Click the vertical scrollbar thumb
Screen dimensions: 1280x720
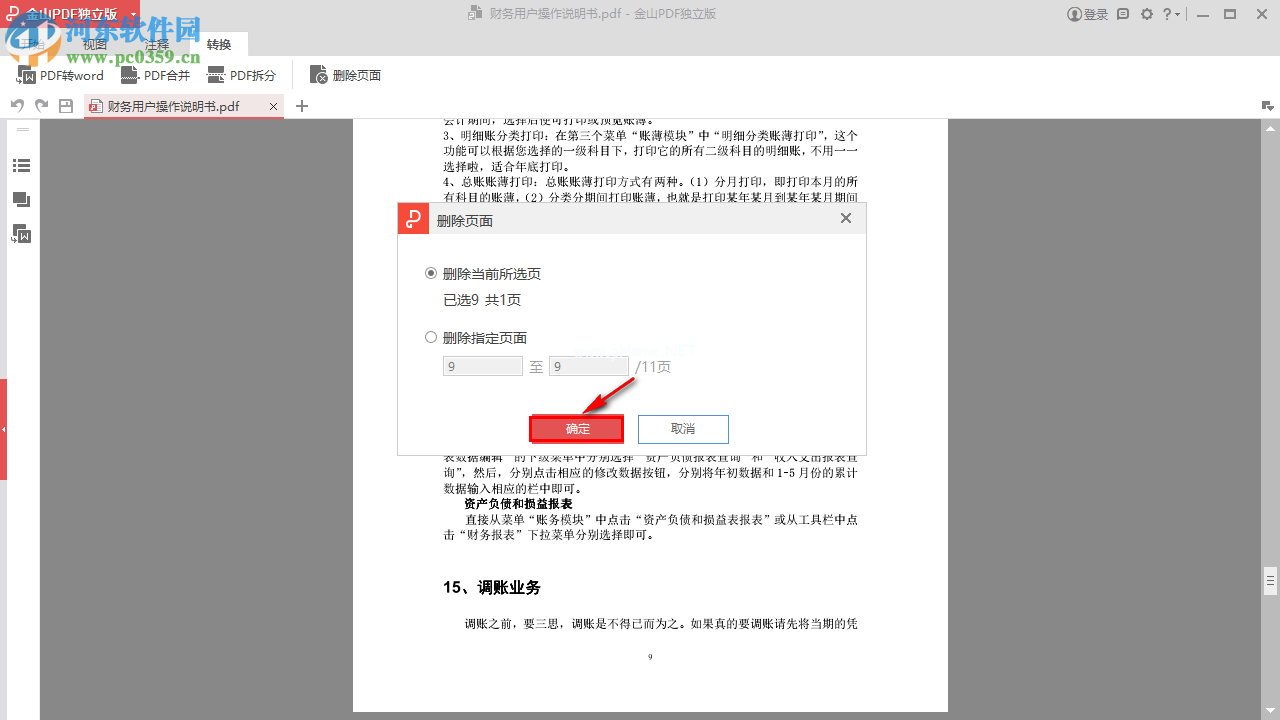click(x=1271, y=580)
